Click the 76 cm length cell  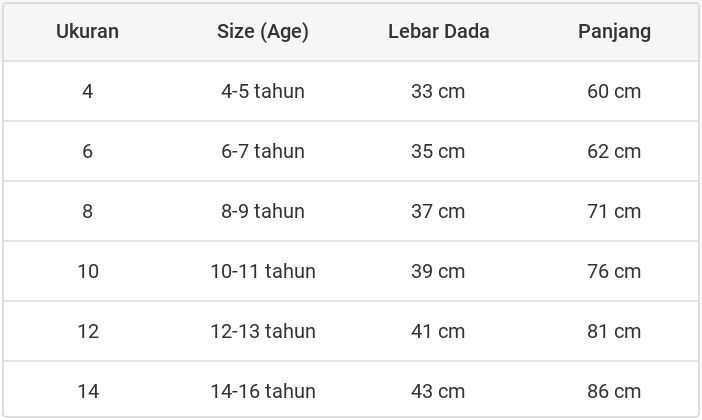coord(614,271)
